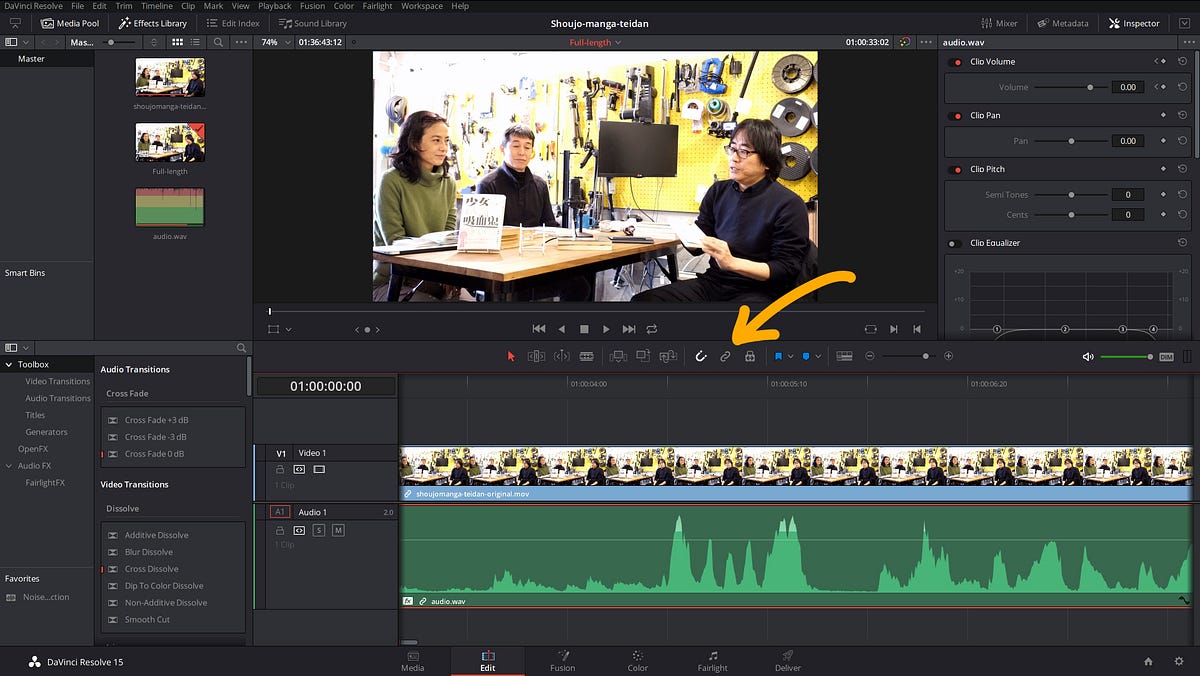Select the audio.wav thumbnail in the media pool
The image size is (1200, 676).
170,207
